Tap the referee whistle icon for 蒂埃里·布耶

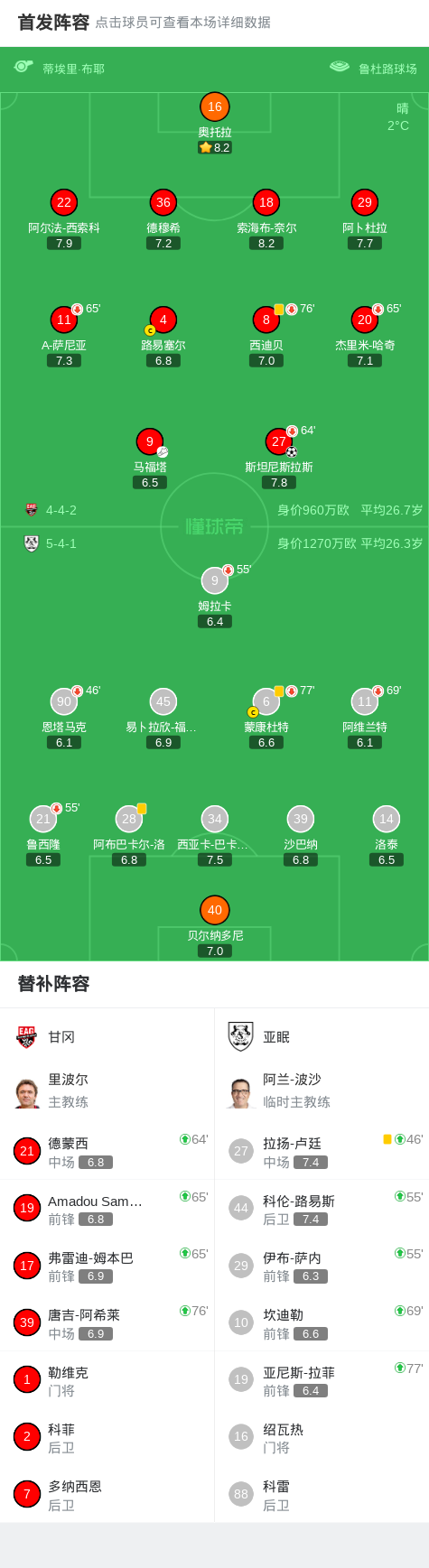click(x=23, y=67)
